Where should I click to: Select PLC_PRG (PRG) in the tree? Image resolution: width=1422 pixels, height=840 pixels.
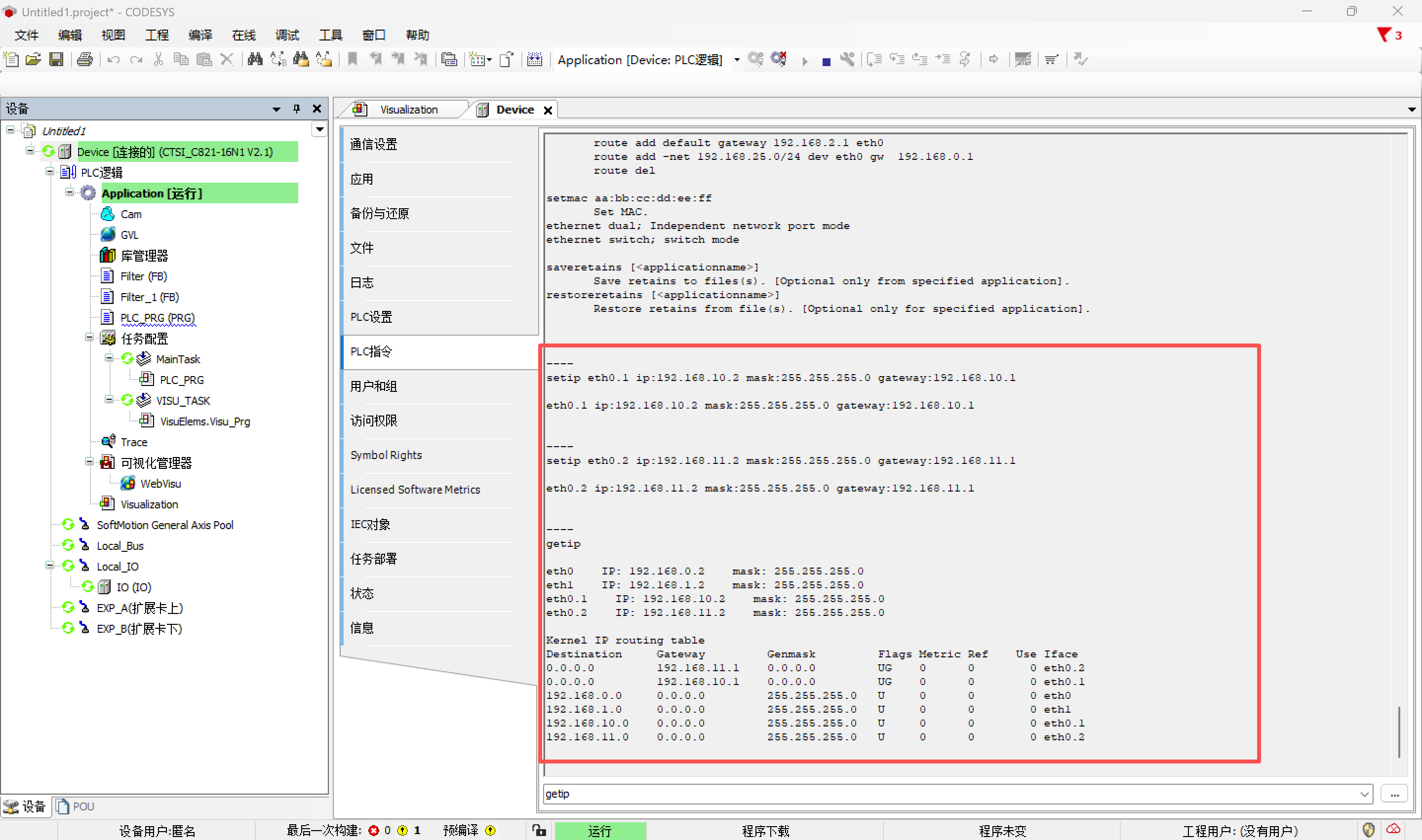coord(158,318)
